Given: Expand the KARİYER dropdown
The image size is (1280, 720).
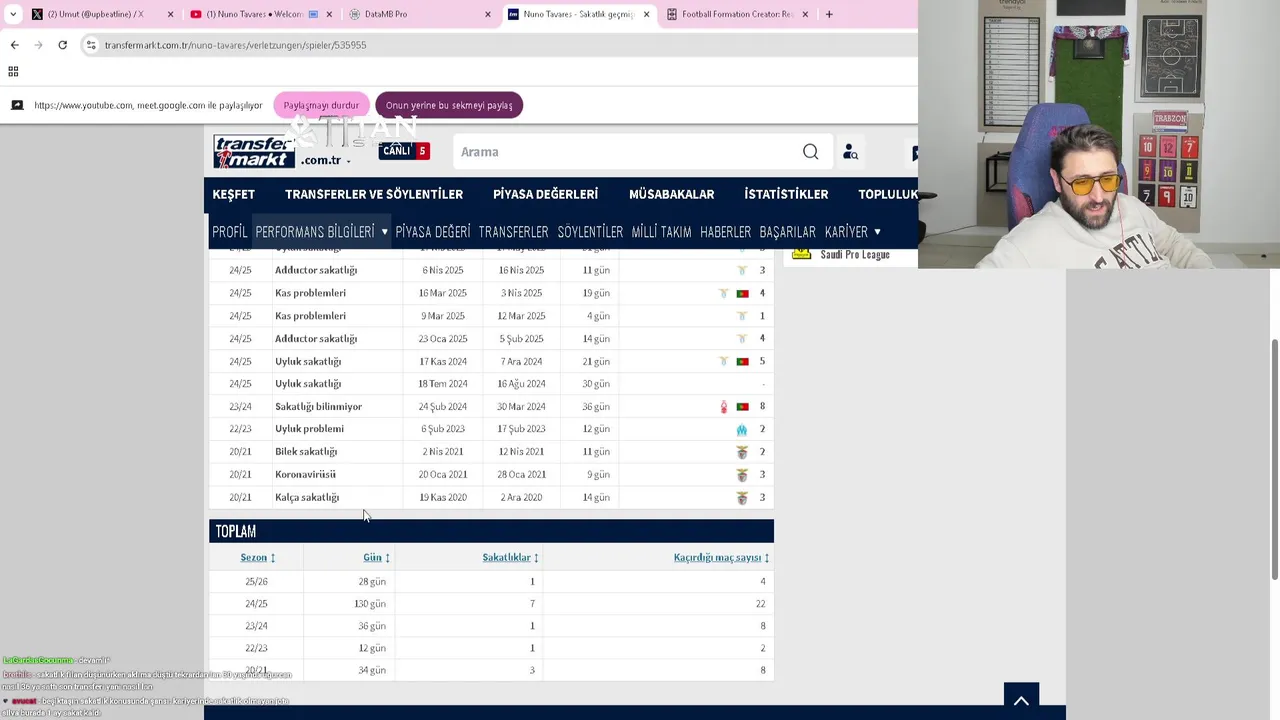Looking at the screenshot, I should (x=853, y=232).
